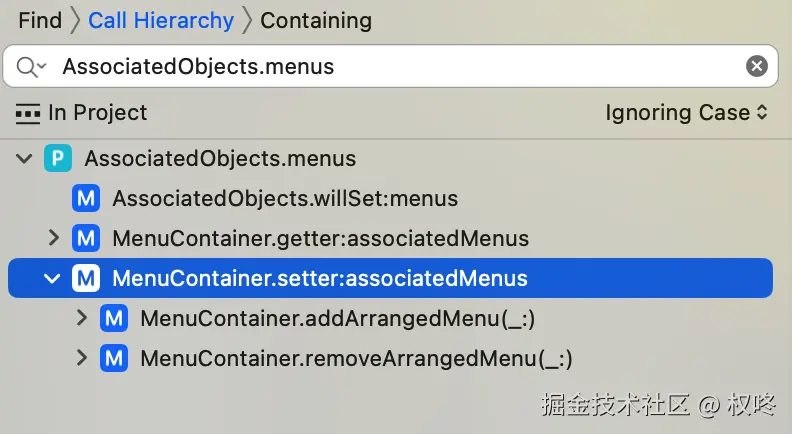Click the M icon of MenuContainer.setter:associatedMenus
Viewport: 792px width, 434px height.
point(86,278)
